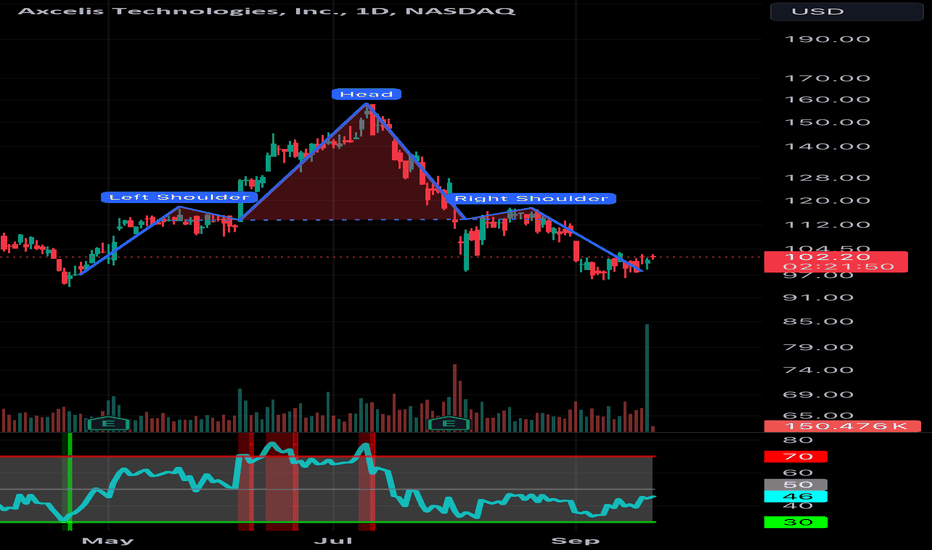This screenshot has width=932, height=550.
Task: Select the Right Shoulder label
Action: pyautogui.click(x=531, y=198)
